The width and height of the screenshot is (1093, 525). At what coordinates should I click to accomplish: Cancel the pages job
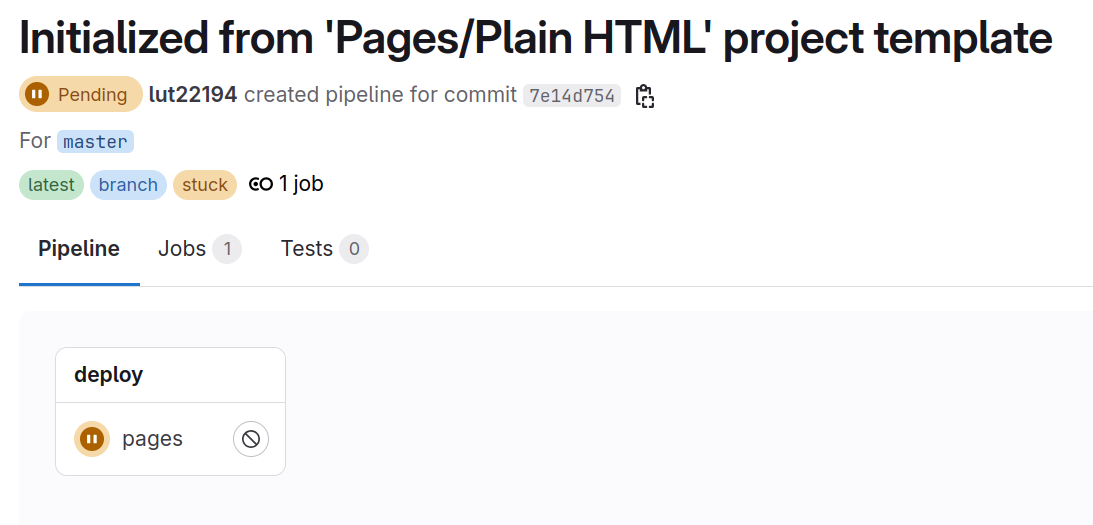[251, 439]
